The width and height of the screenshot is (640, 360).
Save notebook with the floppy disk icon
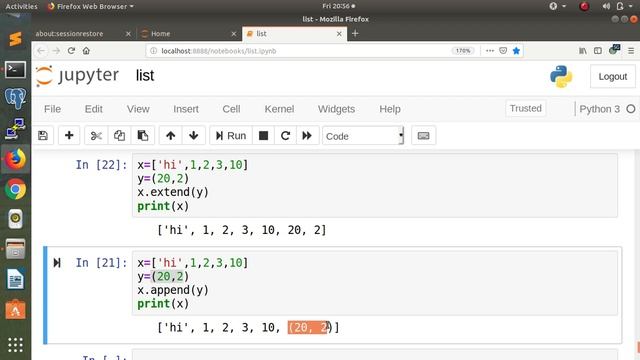[43, 136]
